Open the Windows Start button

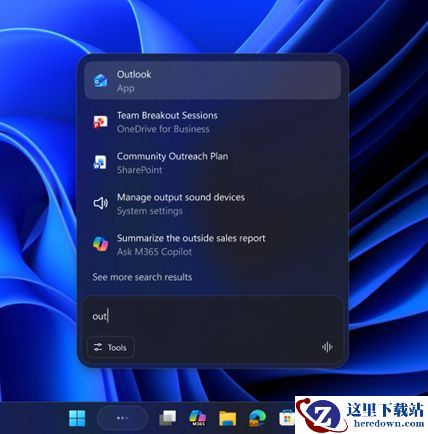pos(77,418)
